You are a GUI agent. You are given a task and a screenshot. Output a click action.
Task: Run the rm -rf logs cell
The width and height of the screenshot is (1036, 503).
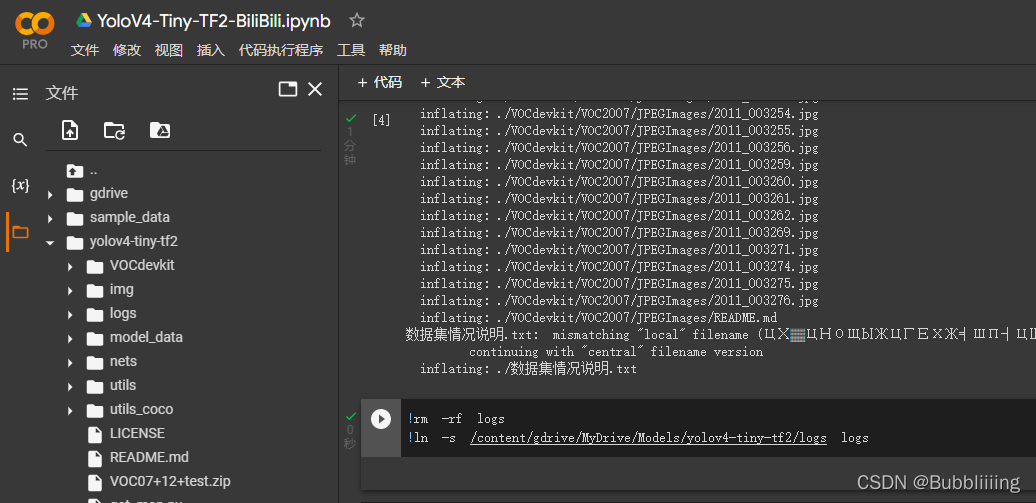[381, 419]
